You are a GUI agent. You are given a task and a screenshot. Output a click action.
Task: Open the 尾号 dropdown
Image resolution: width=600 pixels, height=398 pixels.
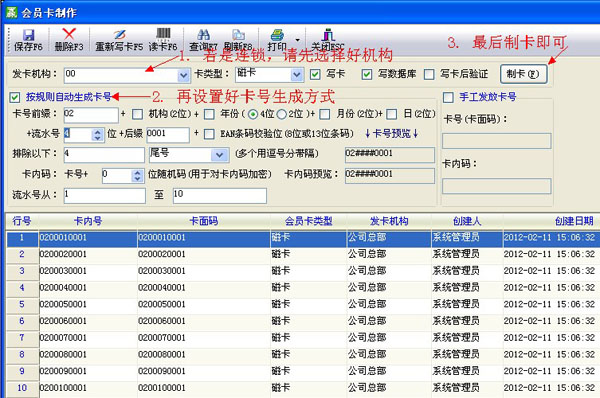tap(219, 155)
